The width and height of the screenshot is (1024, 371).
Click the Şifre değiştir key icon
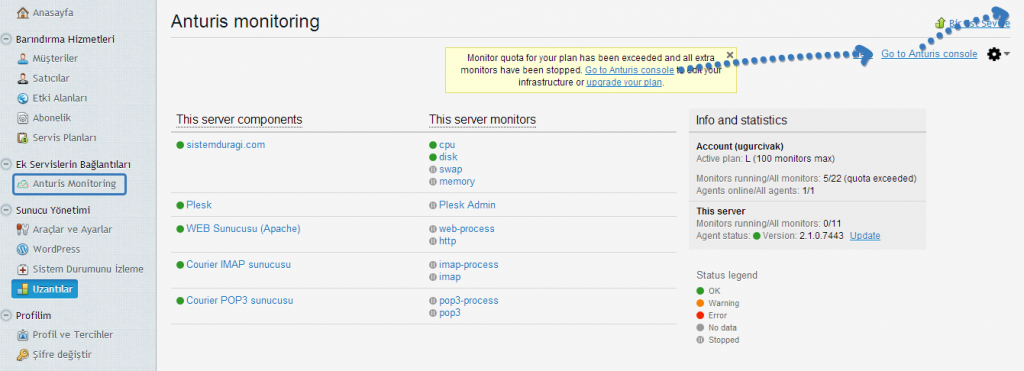22,355
